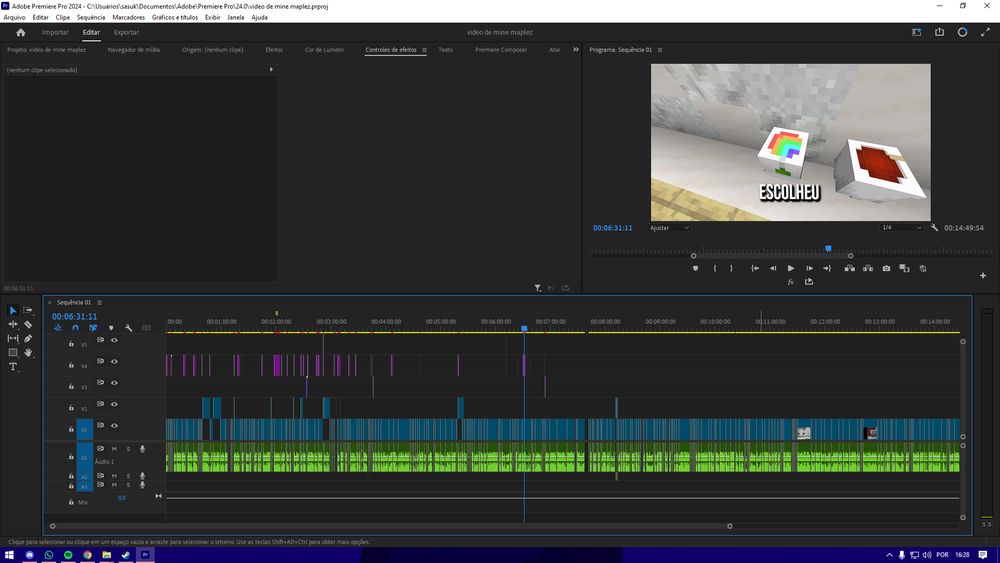Select the Track Select Forward tool
The height and width of the screenshot is (563, 1000).
coord(28,310)
